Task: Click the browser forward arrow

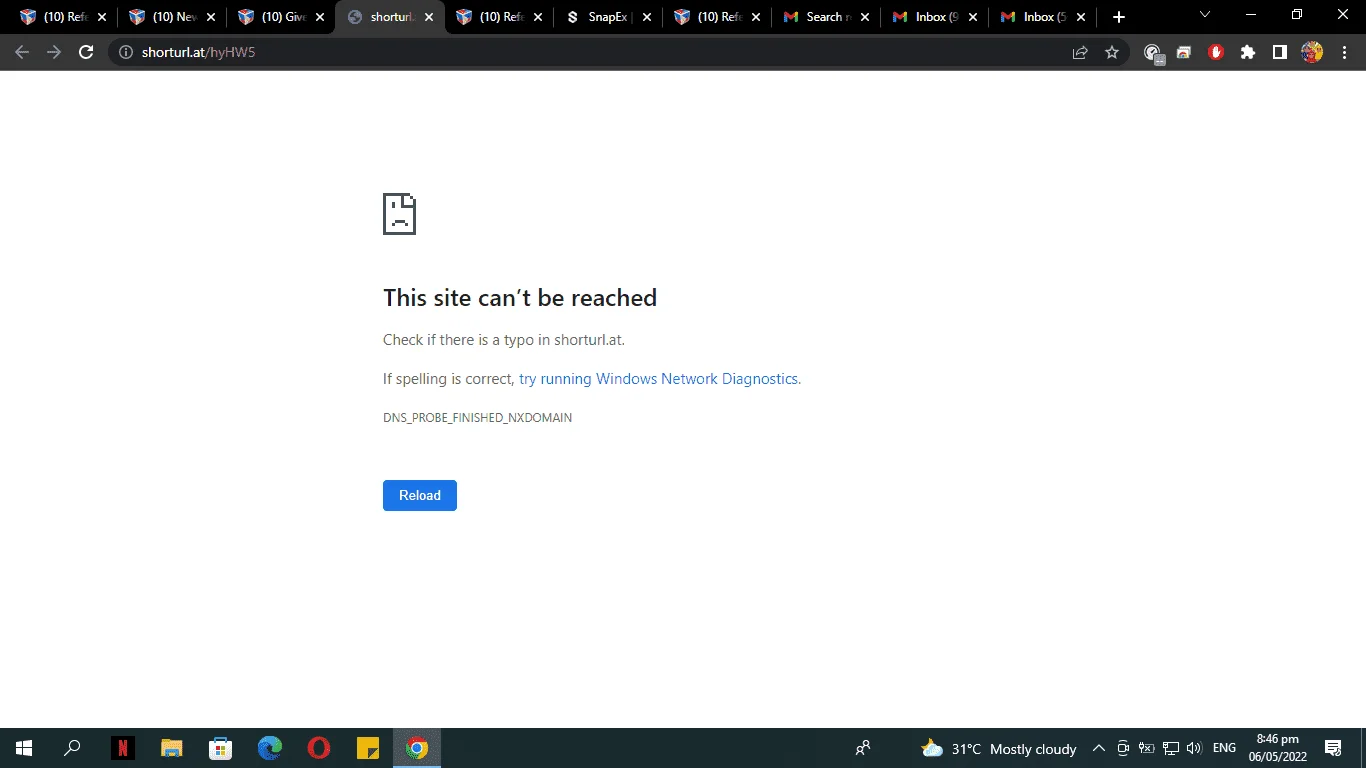Action: [x=54, y=52]
